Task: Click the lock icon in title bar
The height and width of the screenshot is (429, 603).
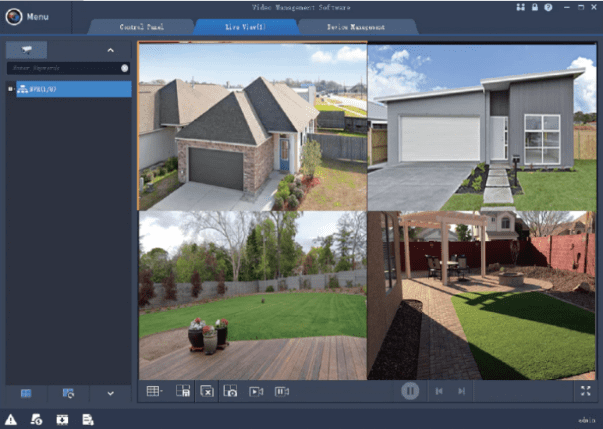Action: (x=534, y=8)
